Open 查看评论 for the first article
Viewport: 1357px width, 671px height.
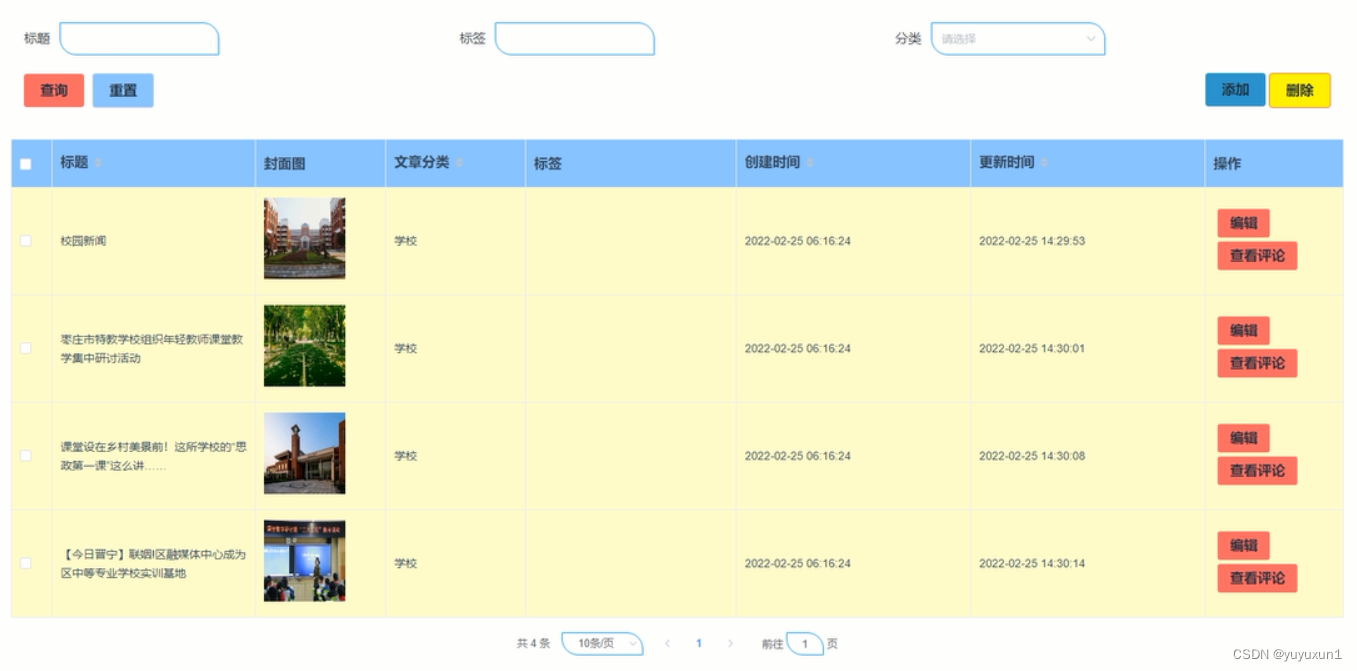(x=1256, y=256)
